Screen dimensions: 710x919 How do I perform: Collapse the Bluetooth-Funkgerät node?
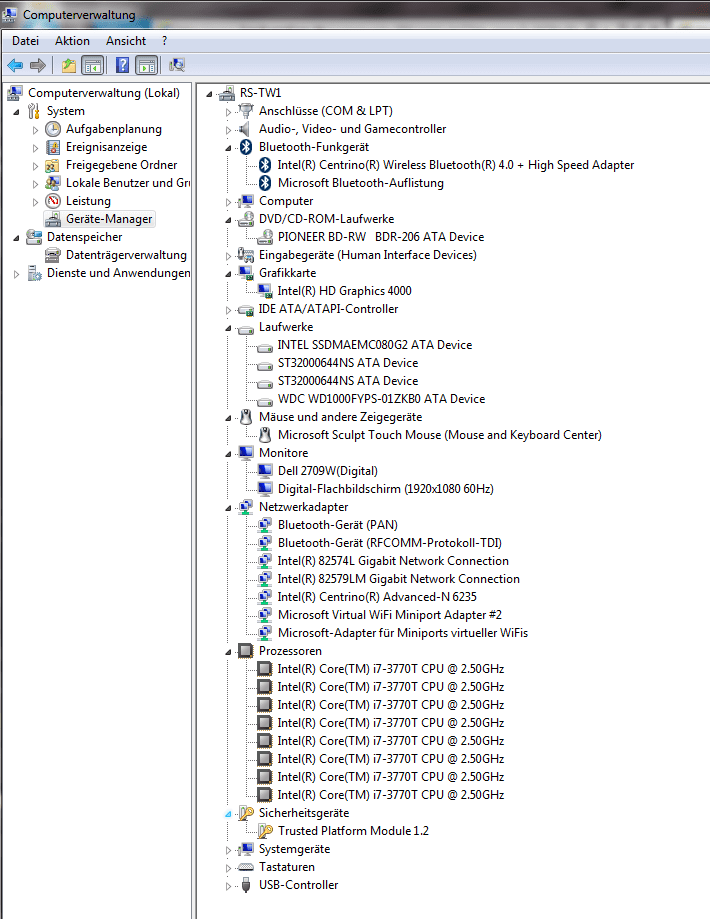pos(229,148)
